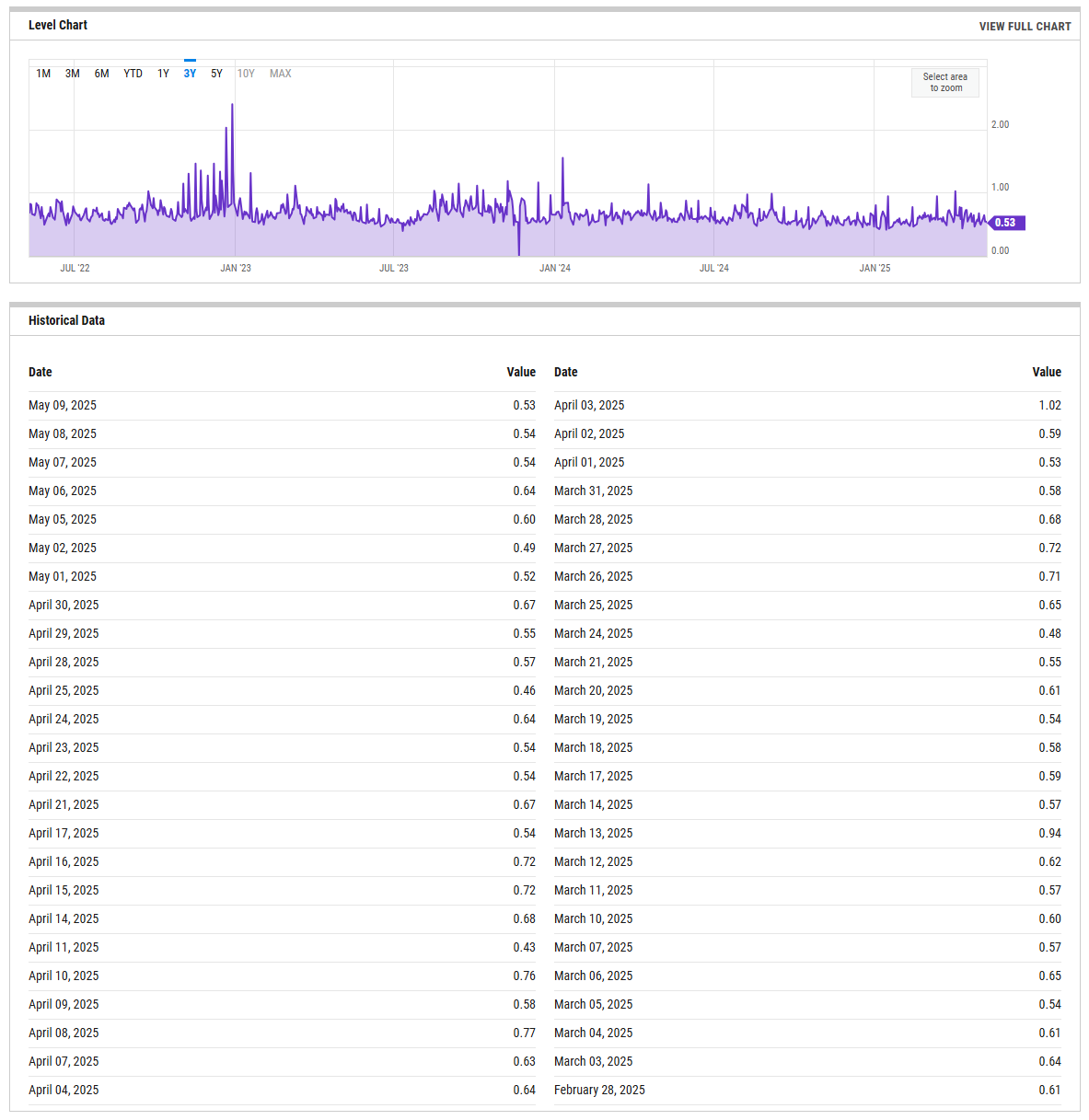Select the March 24, 2025 row
The height and width of the screenshot is (1120, 1089).
click(x=807, y=634)
